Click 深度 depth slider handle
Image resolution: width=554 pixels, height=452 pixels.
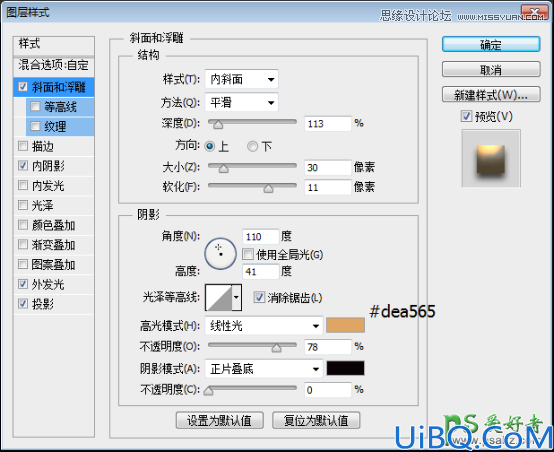(218, 124)
